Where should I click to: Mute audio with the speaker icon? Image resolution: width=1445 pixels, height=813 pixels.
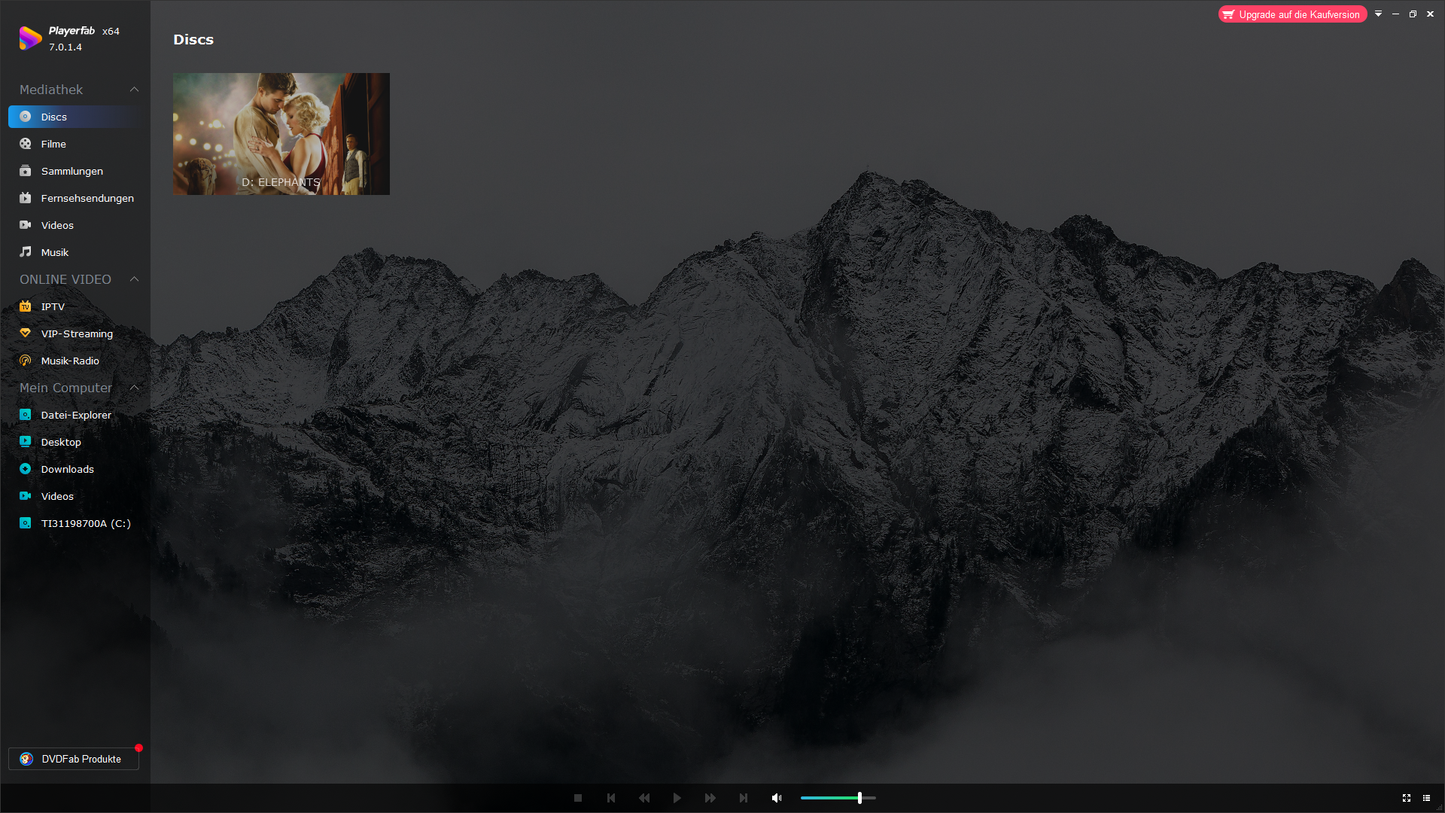click(777, 798)
